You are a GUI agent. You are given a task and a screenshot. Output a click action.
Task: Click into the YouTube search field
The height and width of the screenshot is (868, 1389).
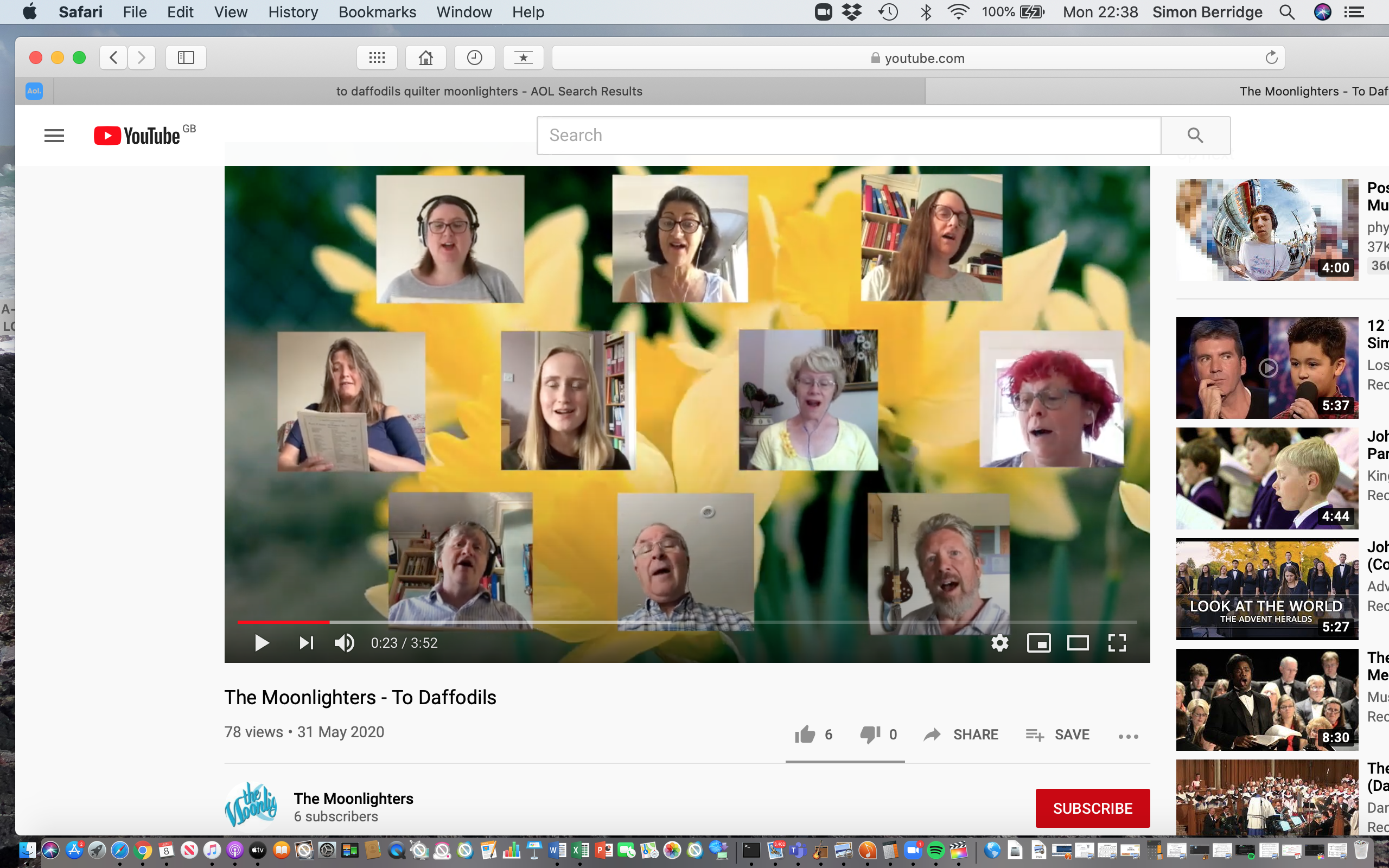(849, 136)
